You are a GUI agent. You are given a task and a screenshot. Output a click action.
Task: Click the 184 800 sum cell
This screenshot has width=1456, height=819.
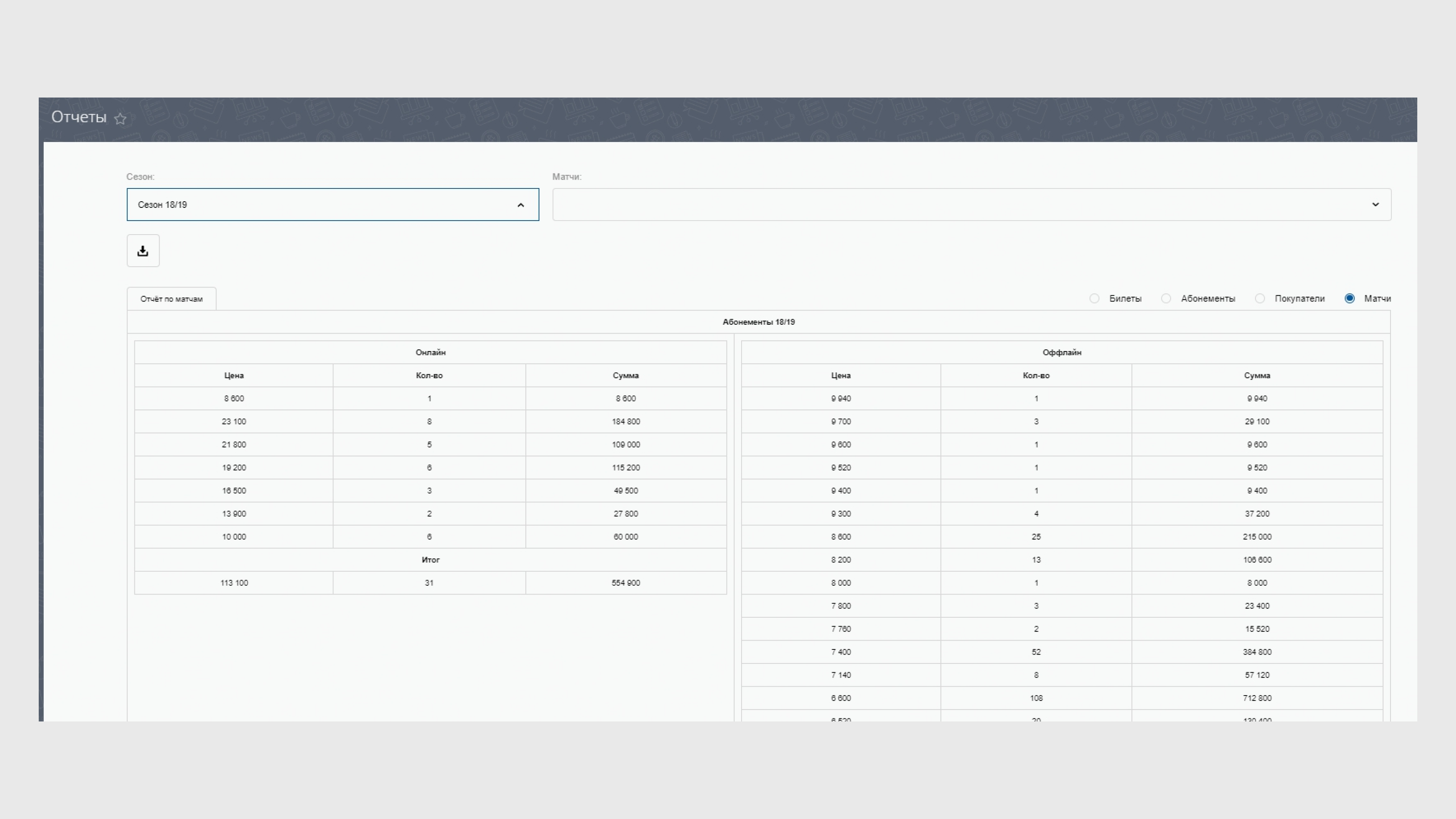coord(626,422)
